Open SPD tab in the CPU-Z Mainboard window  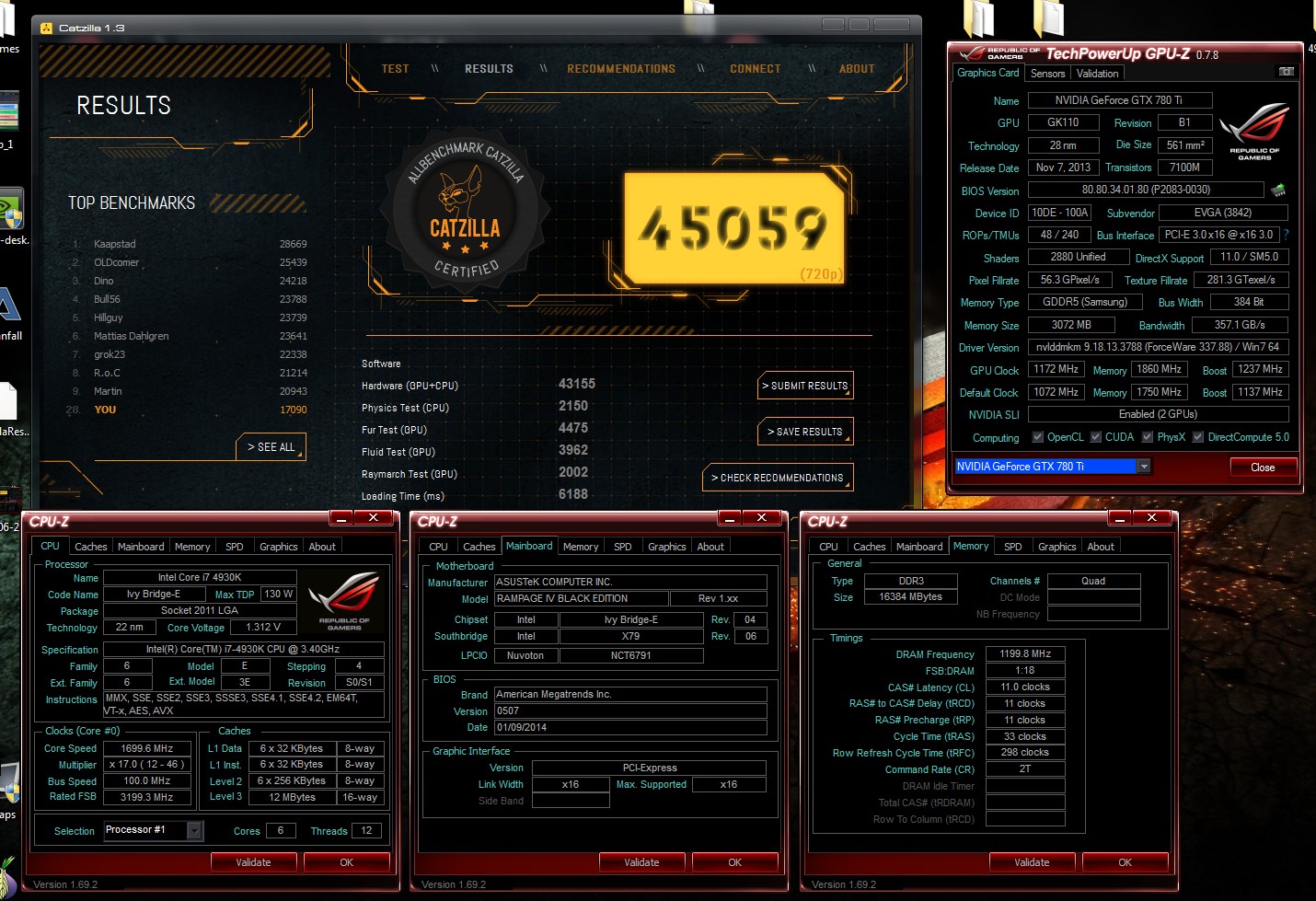623,547
